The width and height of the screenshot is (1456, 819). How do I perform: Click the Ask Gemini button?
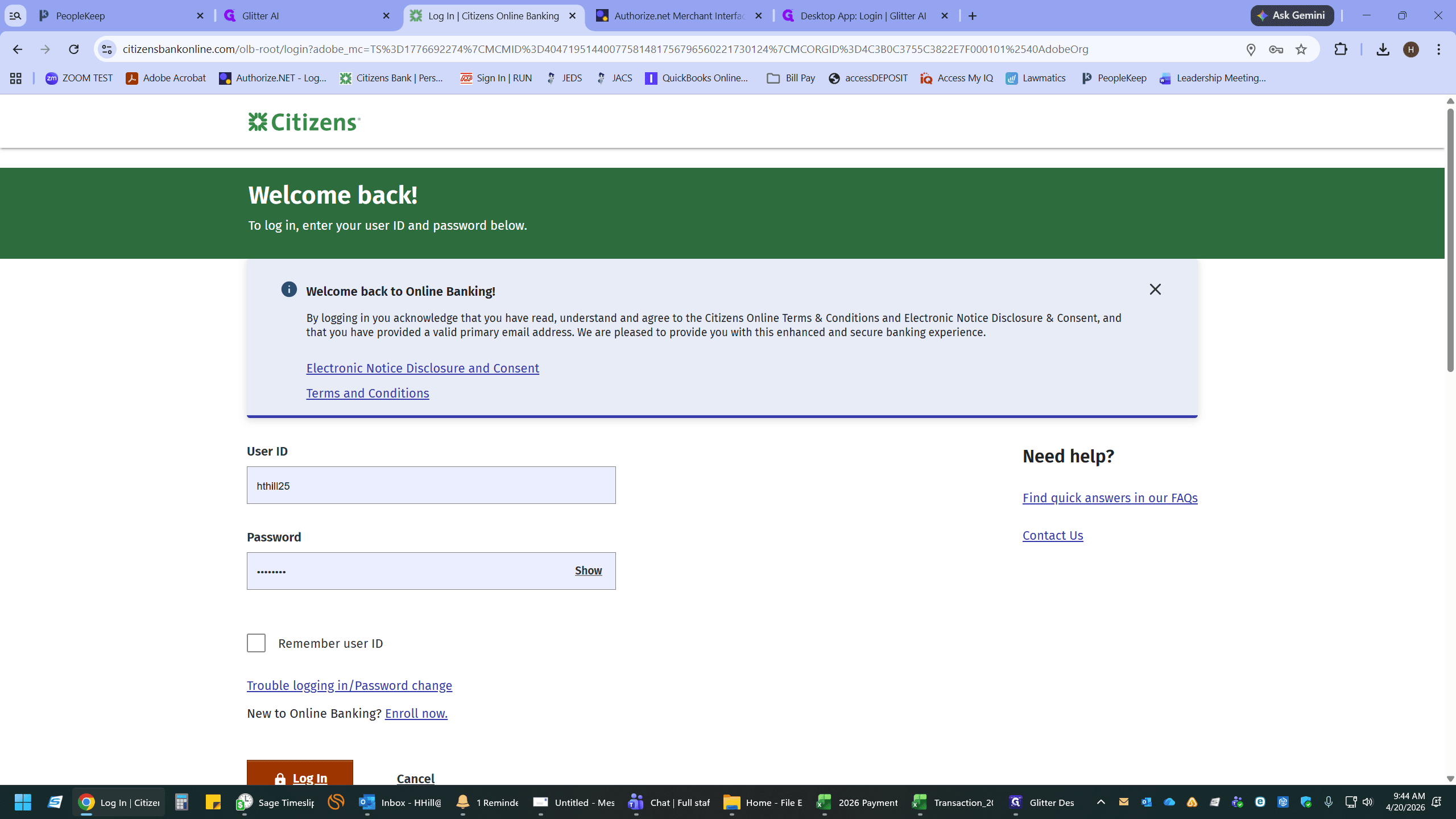pyautogui.click(x=1292, y=15)
